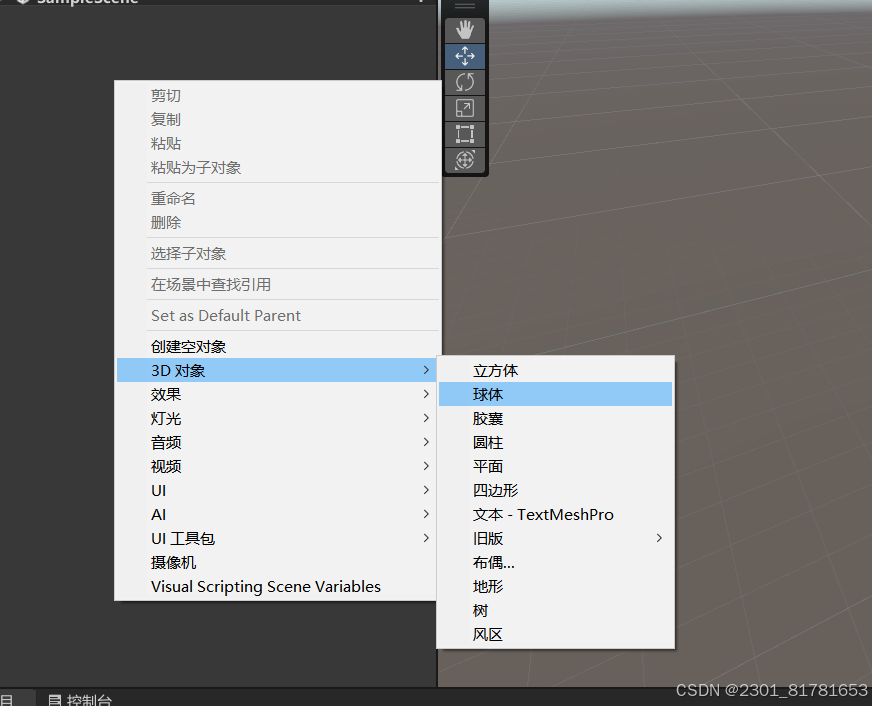The width and height of the screenshot is (872, 706).
Task: Expand the 效果 submenu
Action: 278,394
